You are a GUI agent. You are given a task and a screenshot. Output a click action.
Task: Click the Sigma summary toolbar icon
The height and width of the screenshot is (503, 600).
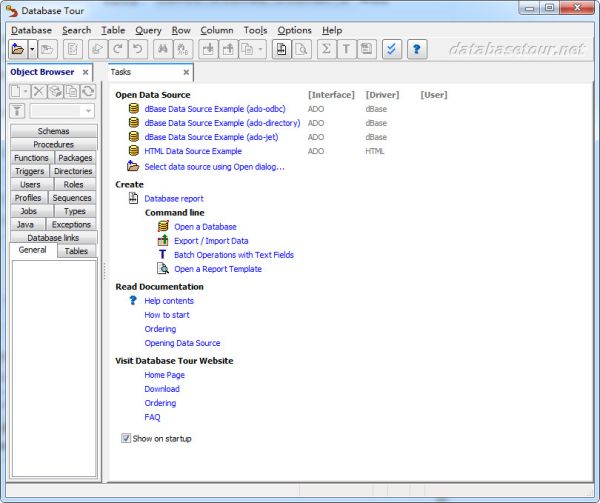[326, 49]
